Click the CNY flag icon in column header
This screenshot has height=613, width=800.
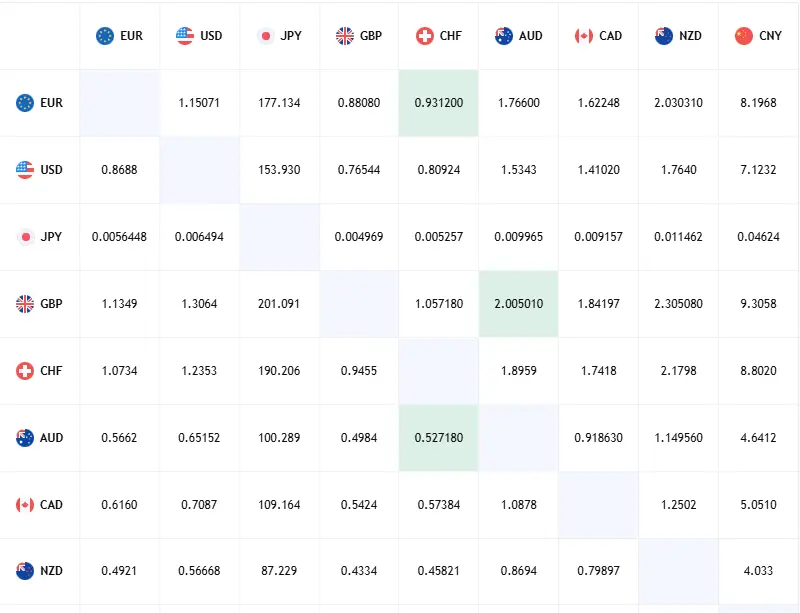pos(743,36)
